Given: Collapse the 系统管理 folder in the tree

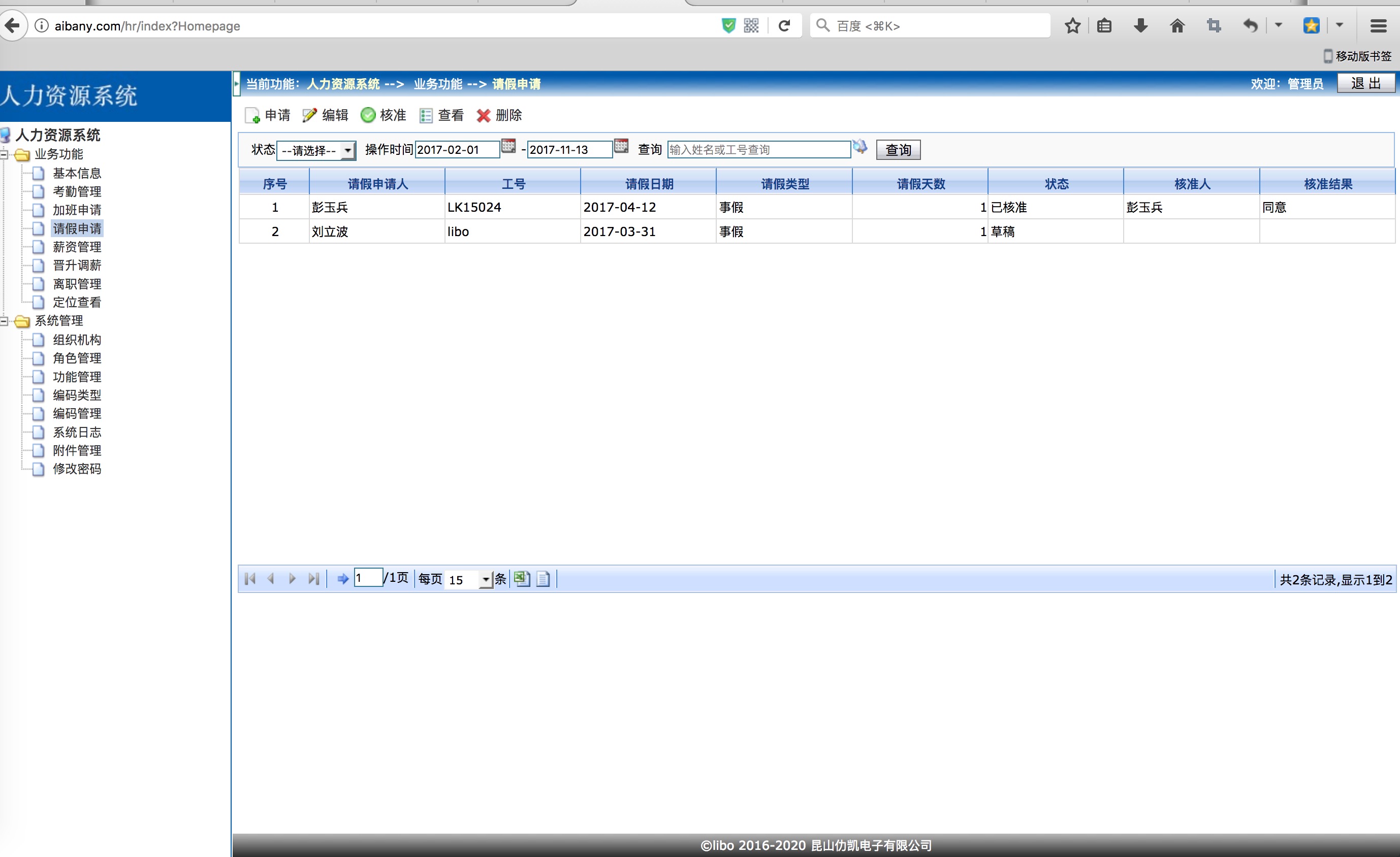Looking at the screenshot, I should click(x=4, y=321).
